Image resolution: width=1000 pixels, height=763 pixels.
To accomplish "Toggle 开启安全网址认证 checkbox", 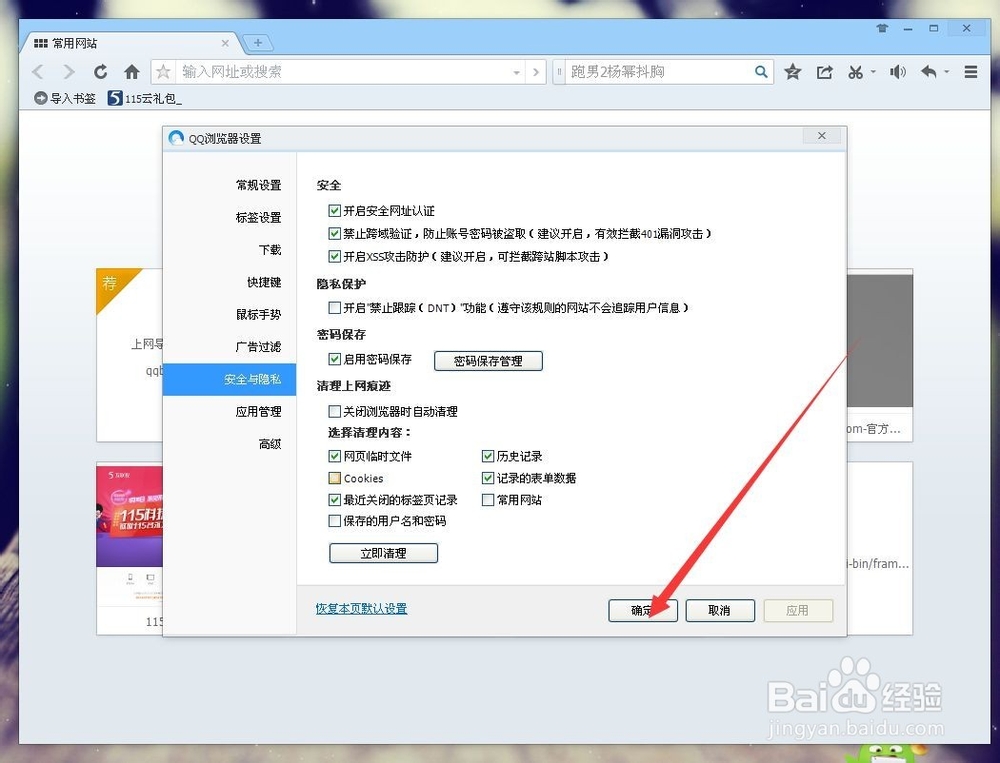I will (x=334, y=211).
